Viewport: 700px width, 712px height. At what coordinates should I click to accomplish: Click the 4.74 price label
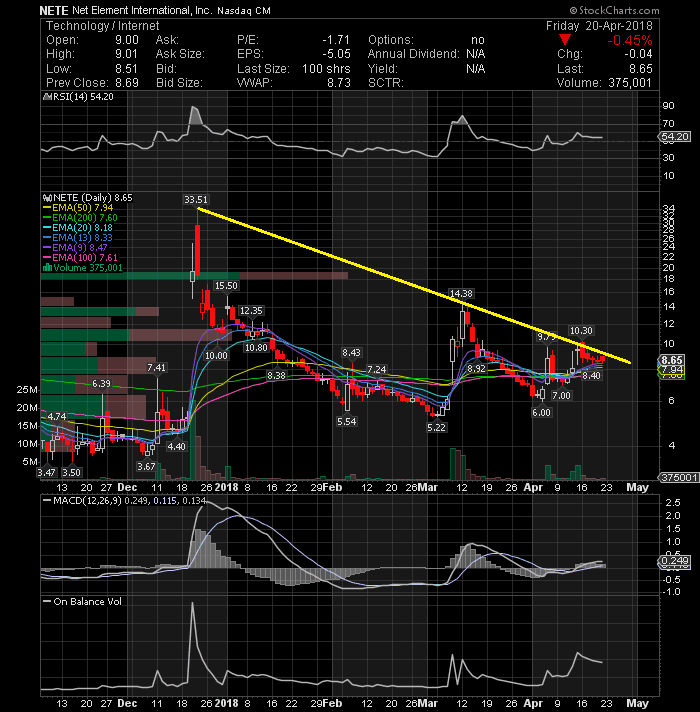tap(57, 416)
